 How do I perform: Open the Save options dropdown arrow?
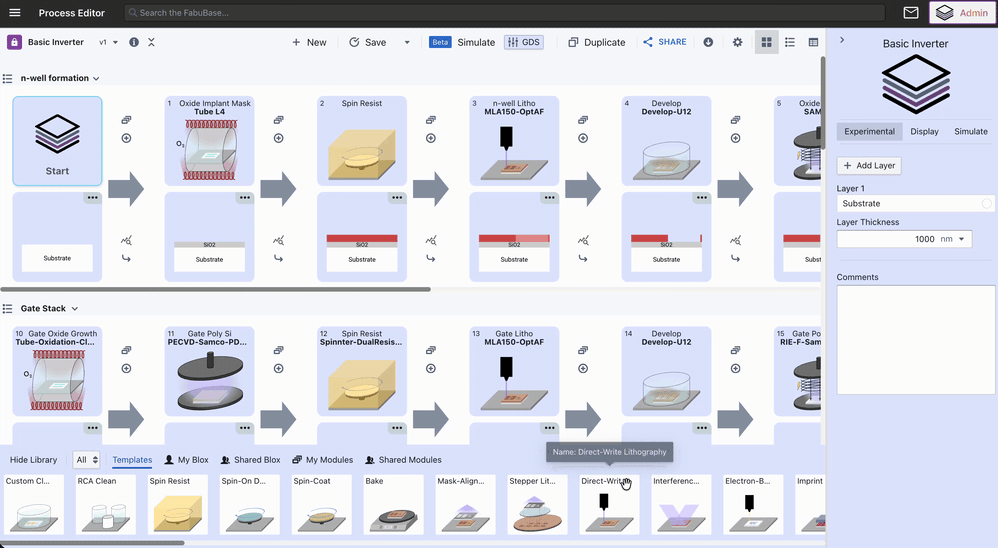click(x=407, y=43)
